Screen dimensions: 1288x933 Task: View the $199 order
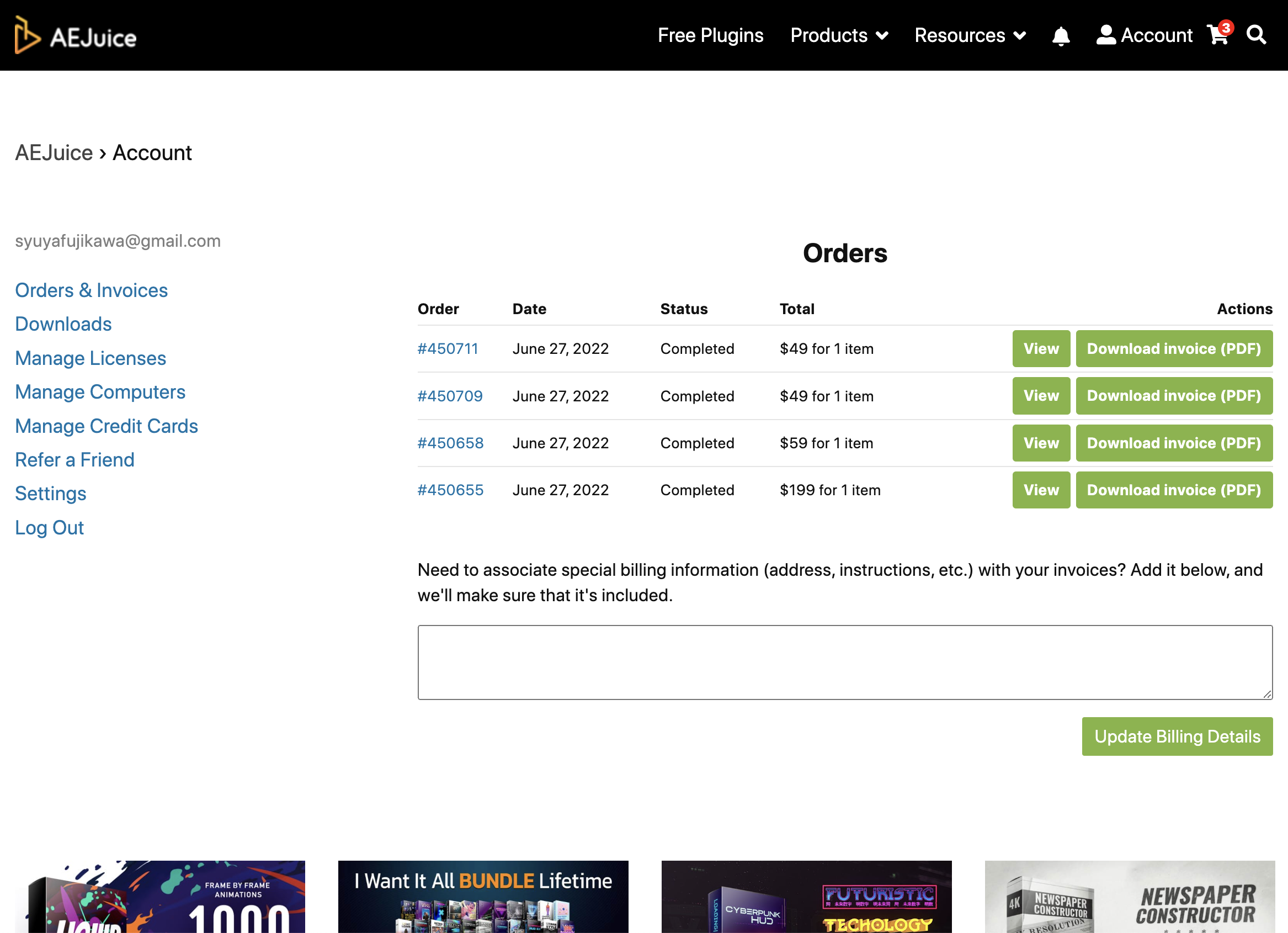(1041, 490)
